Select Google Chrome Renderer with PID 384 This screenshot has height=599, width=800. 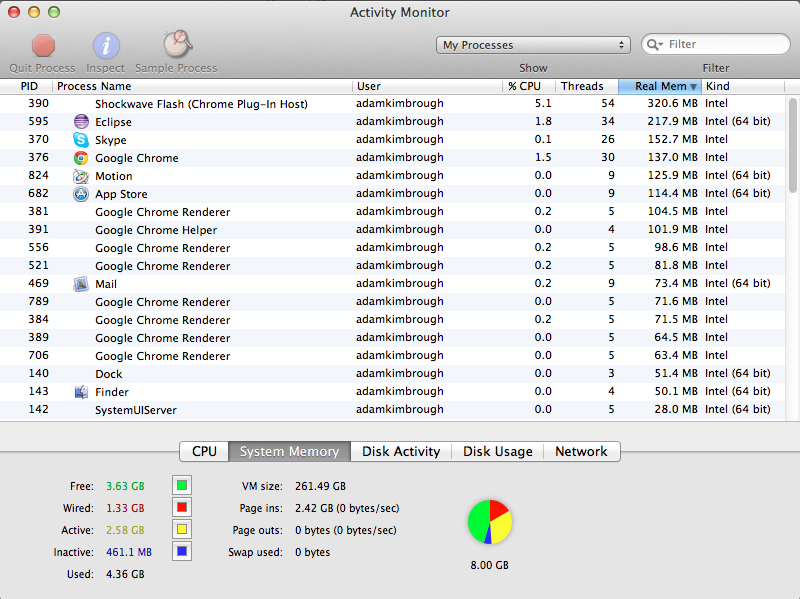click(392, 319)
